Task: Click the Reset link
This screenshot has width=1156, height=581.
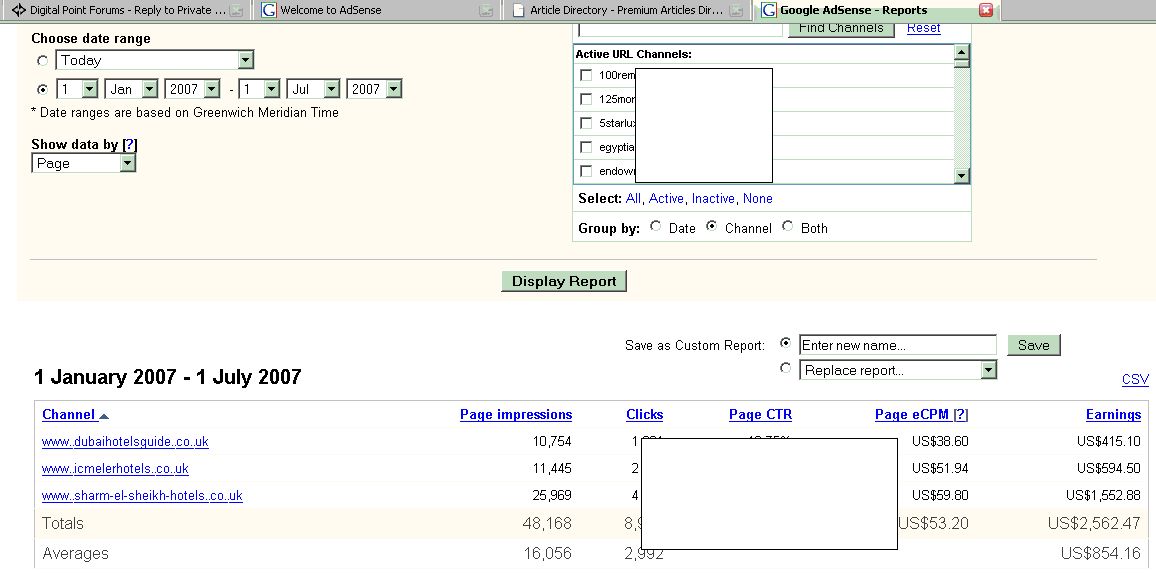Action: (924, 28)
